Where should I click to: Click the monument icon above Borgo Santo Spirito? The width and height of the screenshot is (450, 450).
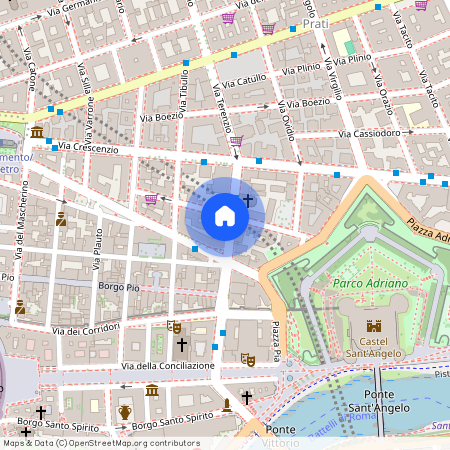click(x=227, y=405)
